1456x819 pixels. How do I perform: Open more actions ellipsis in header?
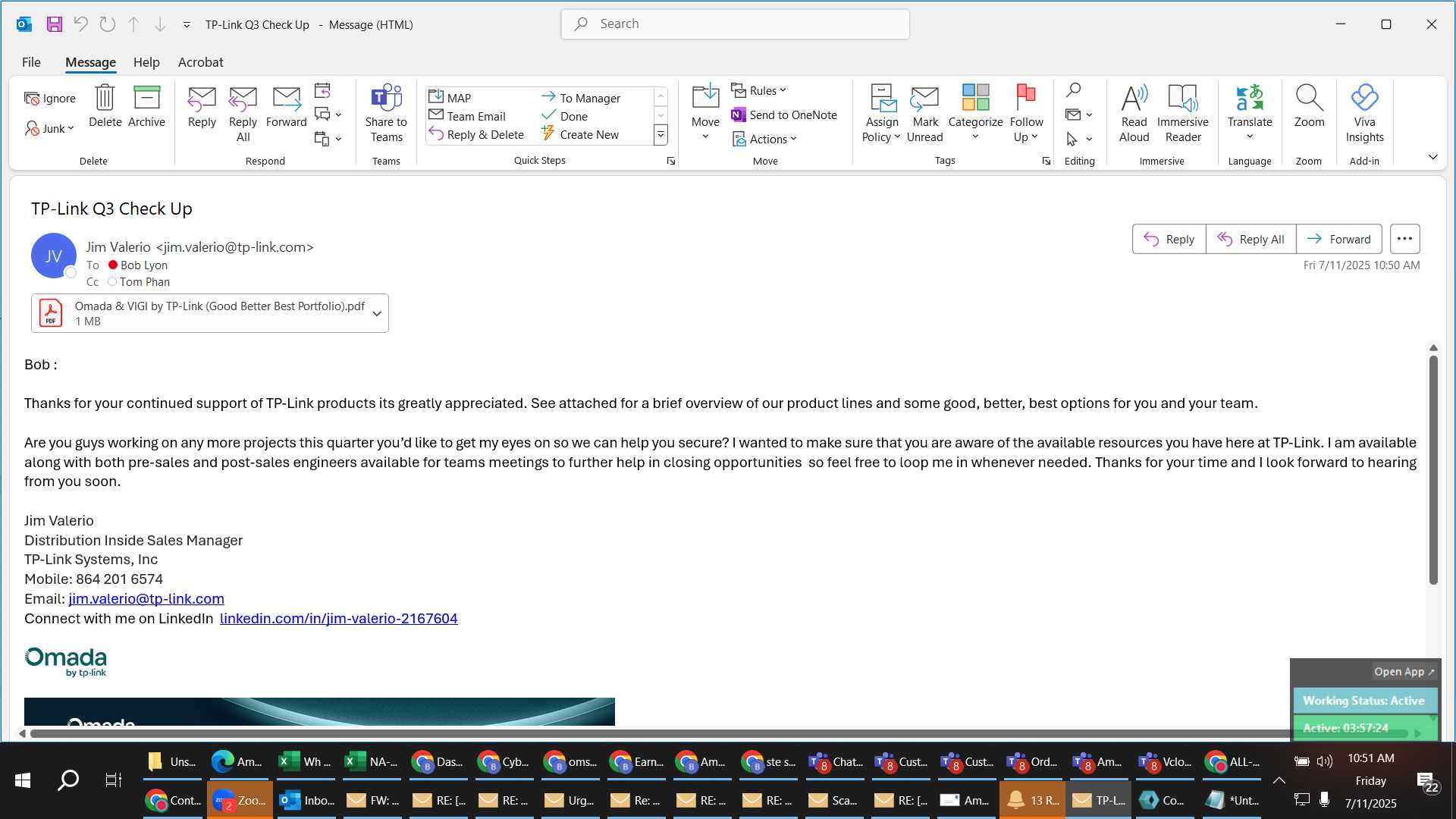1404,239
